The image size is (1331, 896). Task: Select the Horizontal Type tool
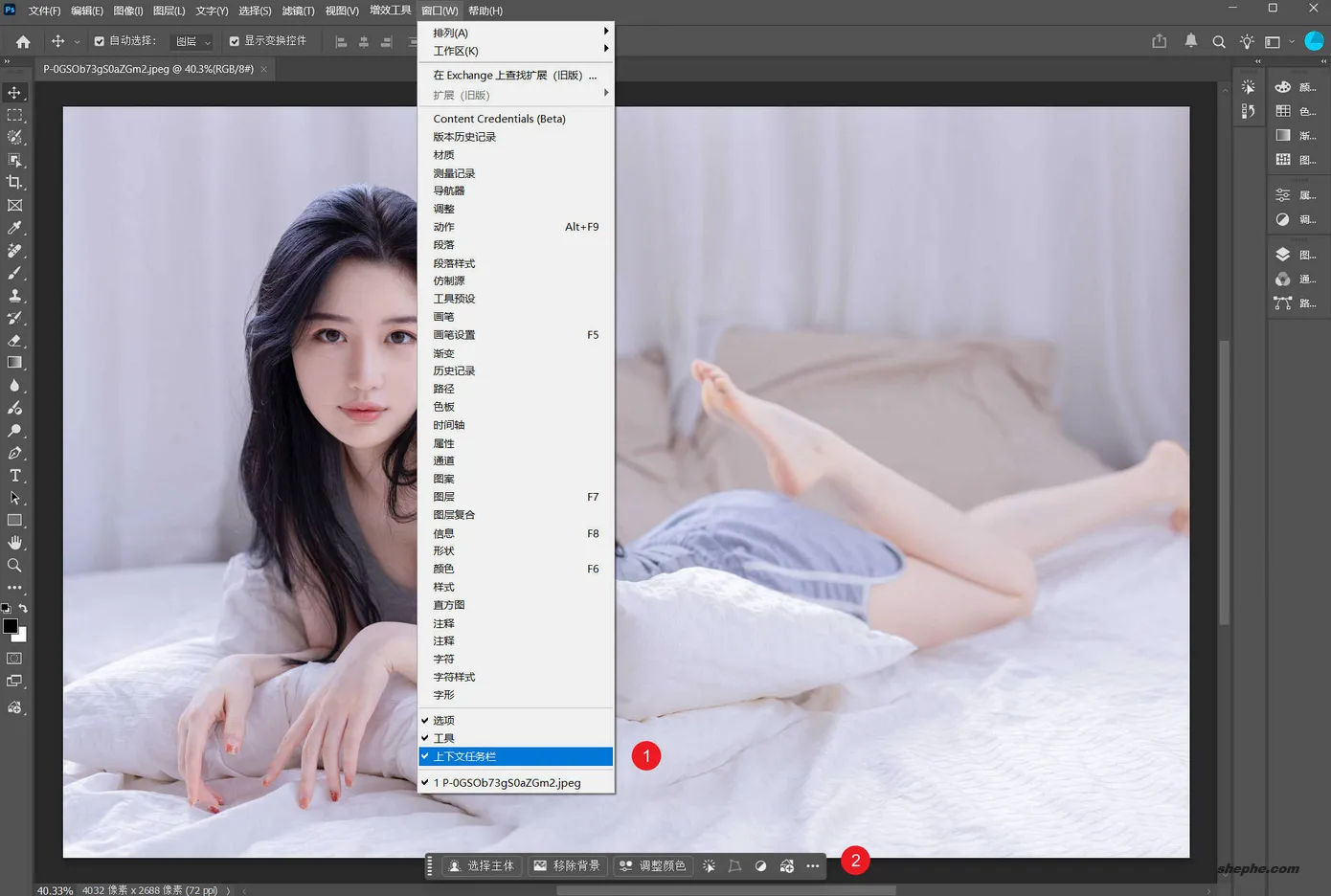[x=14, y=476]
